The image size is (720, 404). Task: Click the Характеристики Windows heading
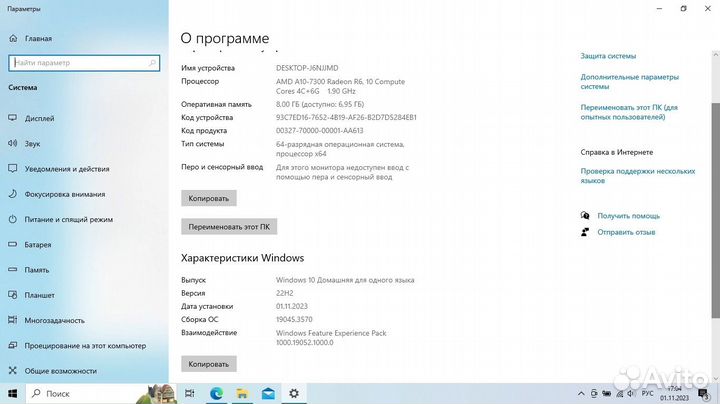click(x=242, y=258)
